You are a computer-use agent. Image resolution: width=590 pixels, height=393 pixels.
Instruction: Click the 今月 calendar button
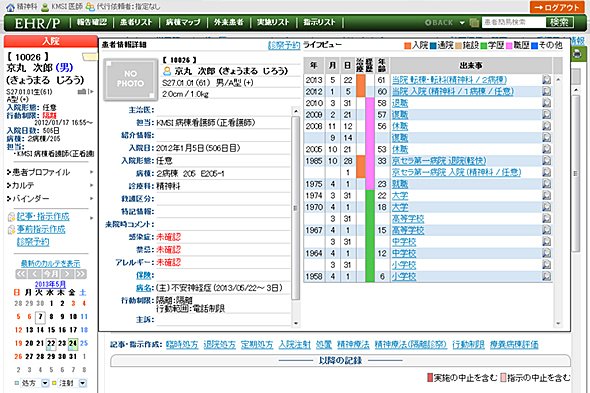[51, 274]
